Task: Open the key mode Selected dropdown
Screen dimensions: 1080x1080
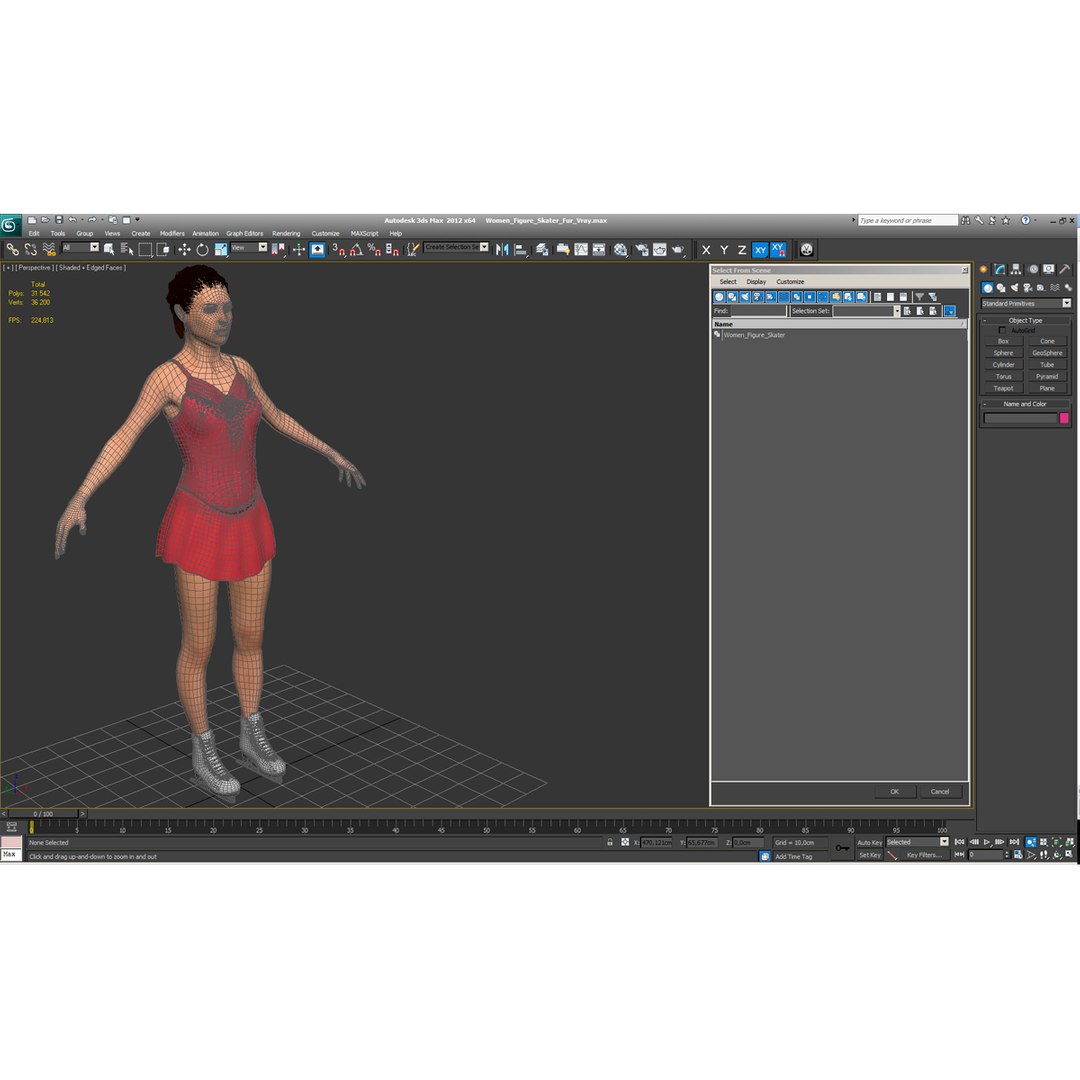Action: point(917,842)
